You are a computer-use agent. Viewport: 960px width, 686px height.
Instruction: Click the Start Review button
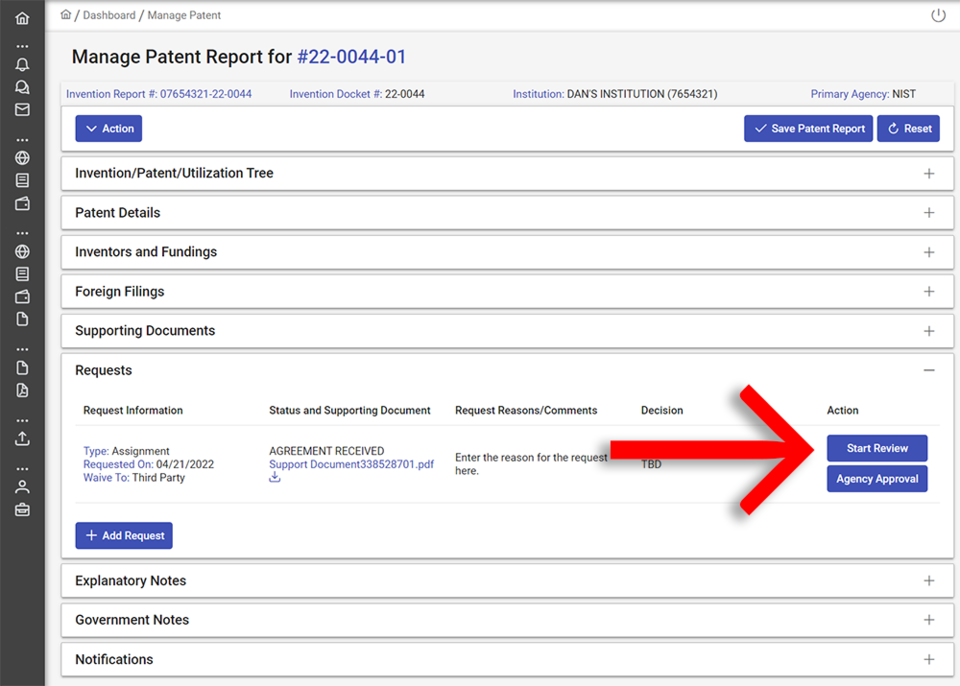click(x=877, y=448)
